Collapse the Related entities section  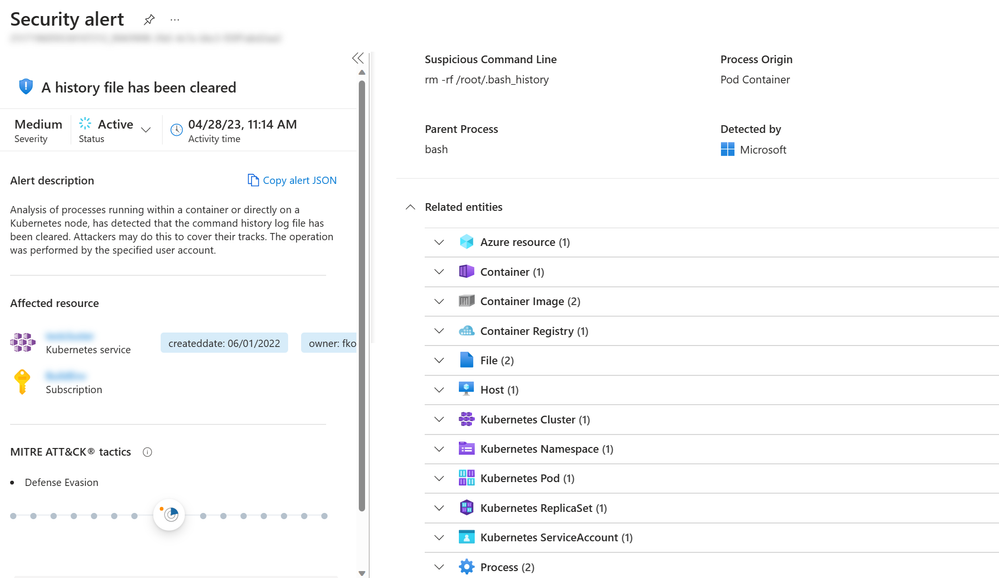point(410,207)
